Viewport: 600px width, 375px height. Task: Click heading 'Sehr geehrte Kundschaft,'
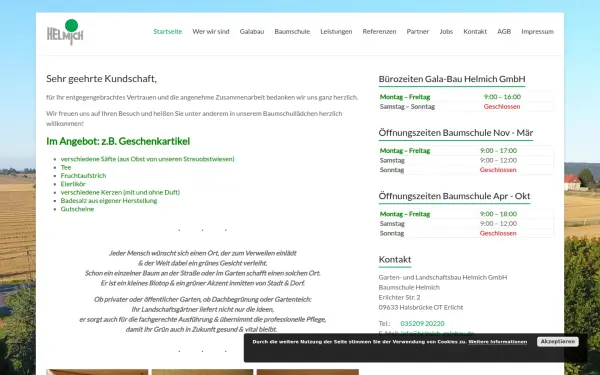[x=101, y=79]
